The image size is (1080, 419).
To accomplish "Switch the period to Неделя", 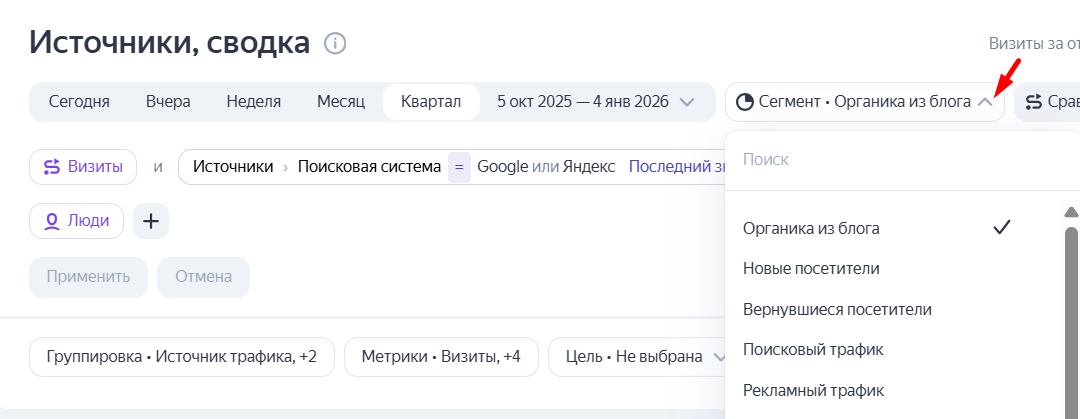I will [x=253, y=102].
